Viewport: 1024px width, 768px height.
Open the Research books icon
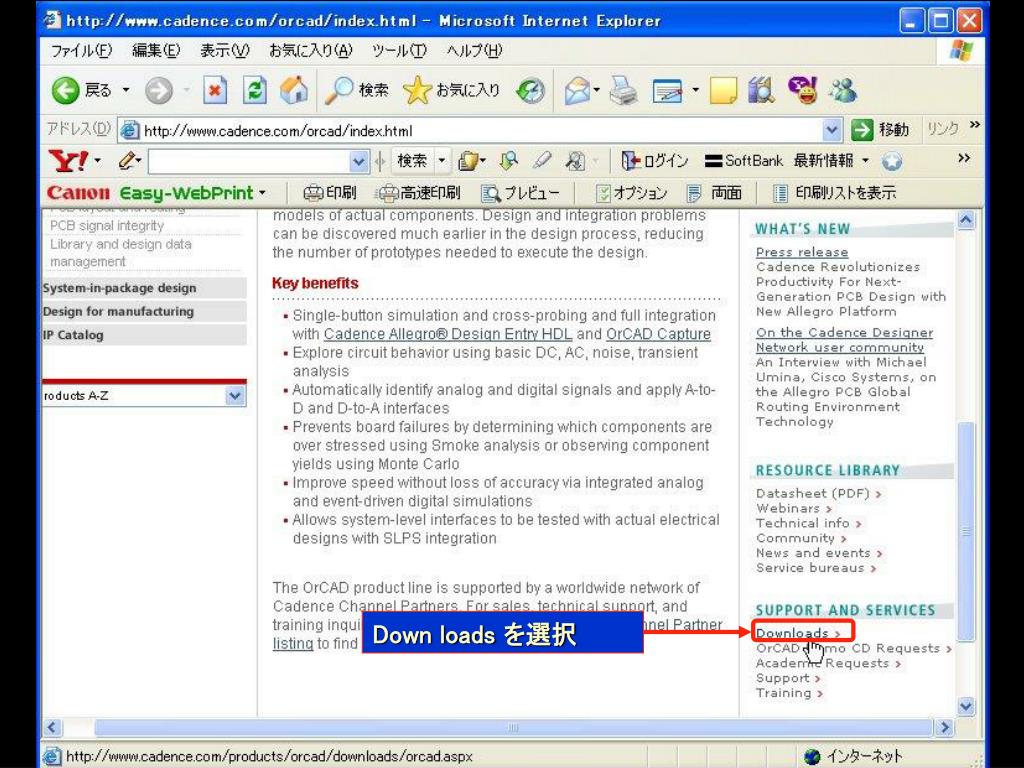[x=761, y=90]
